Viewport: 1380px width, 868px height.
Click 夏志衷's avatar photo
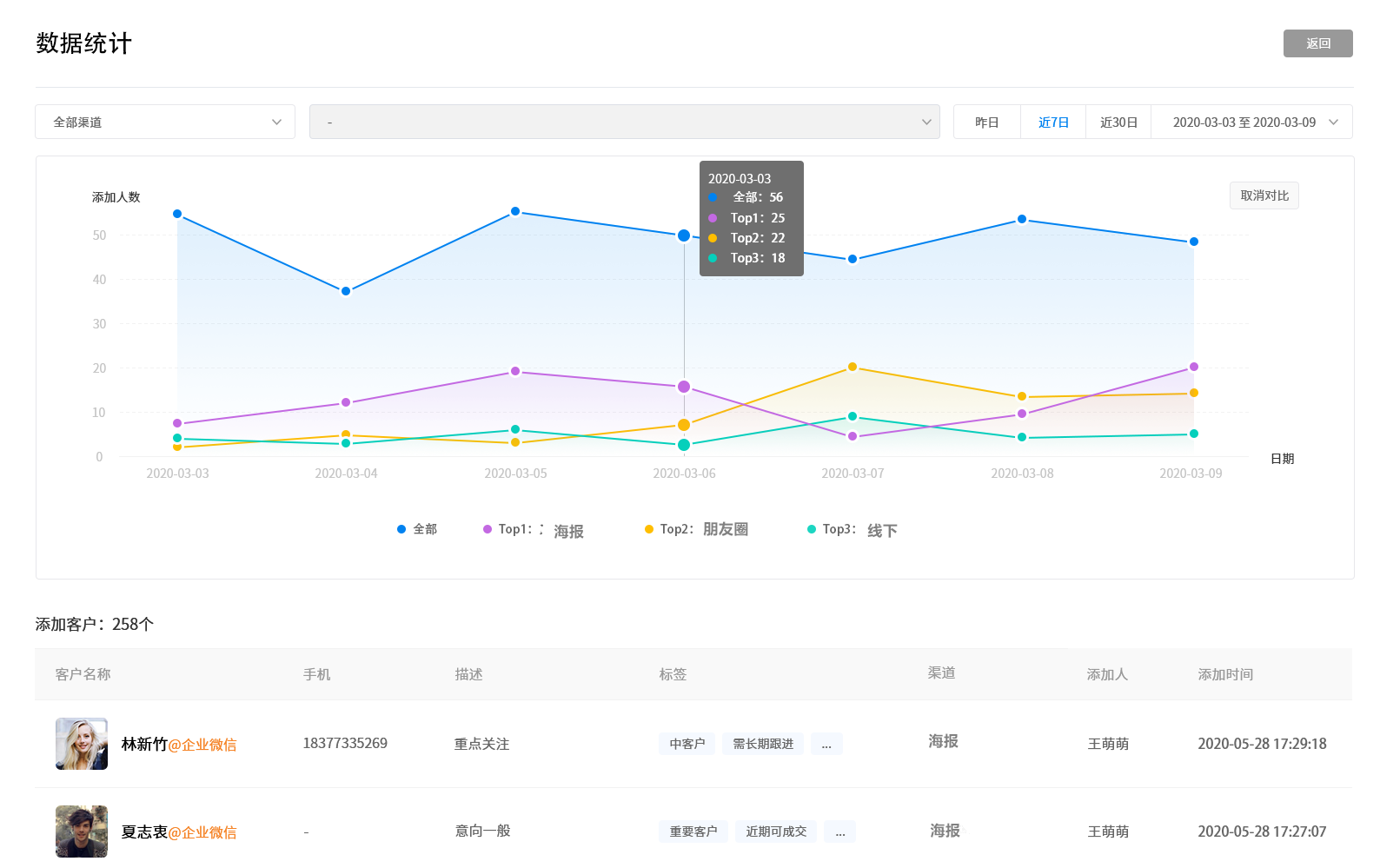tap(82, 832)
